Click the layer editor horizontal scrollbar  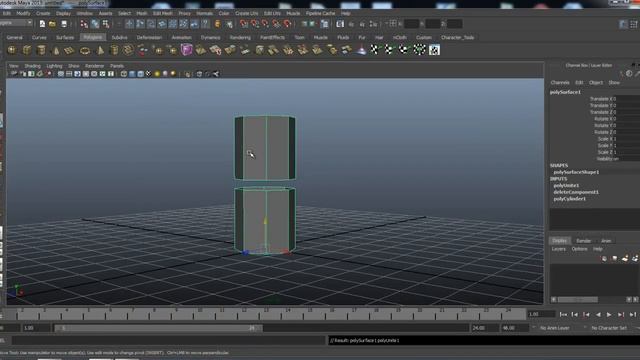click(x=578, y=300)
